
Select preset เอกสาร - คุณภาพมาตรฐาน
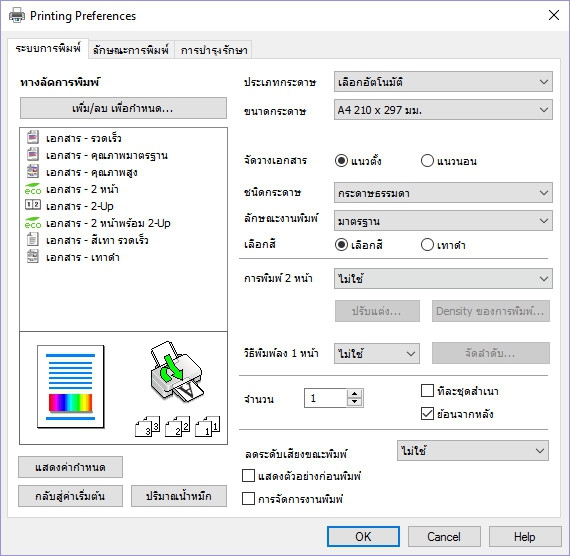point(107,155)
